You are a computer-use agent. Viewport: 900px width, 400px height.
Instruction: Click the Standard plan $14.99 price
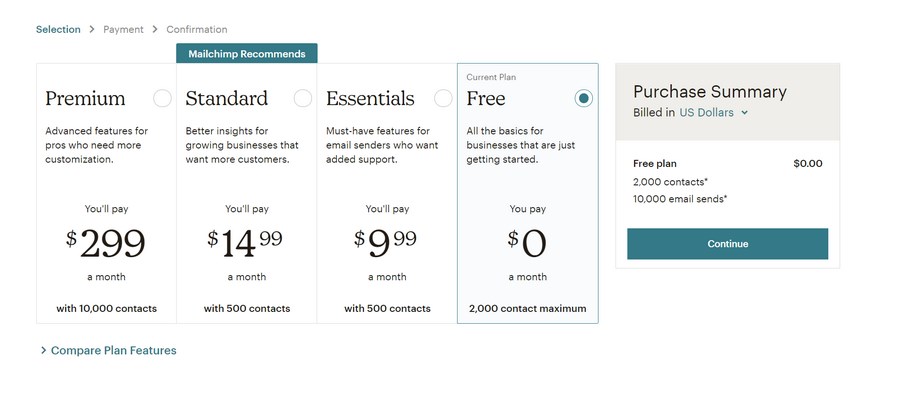(x=246, y=240)
